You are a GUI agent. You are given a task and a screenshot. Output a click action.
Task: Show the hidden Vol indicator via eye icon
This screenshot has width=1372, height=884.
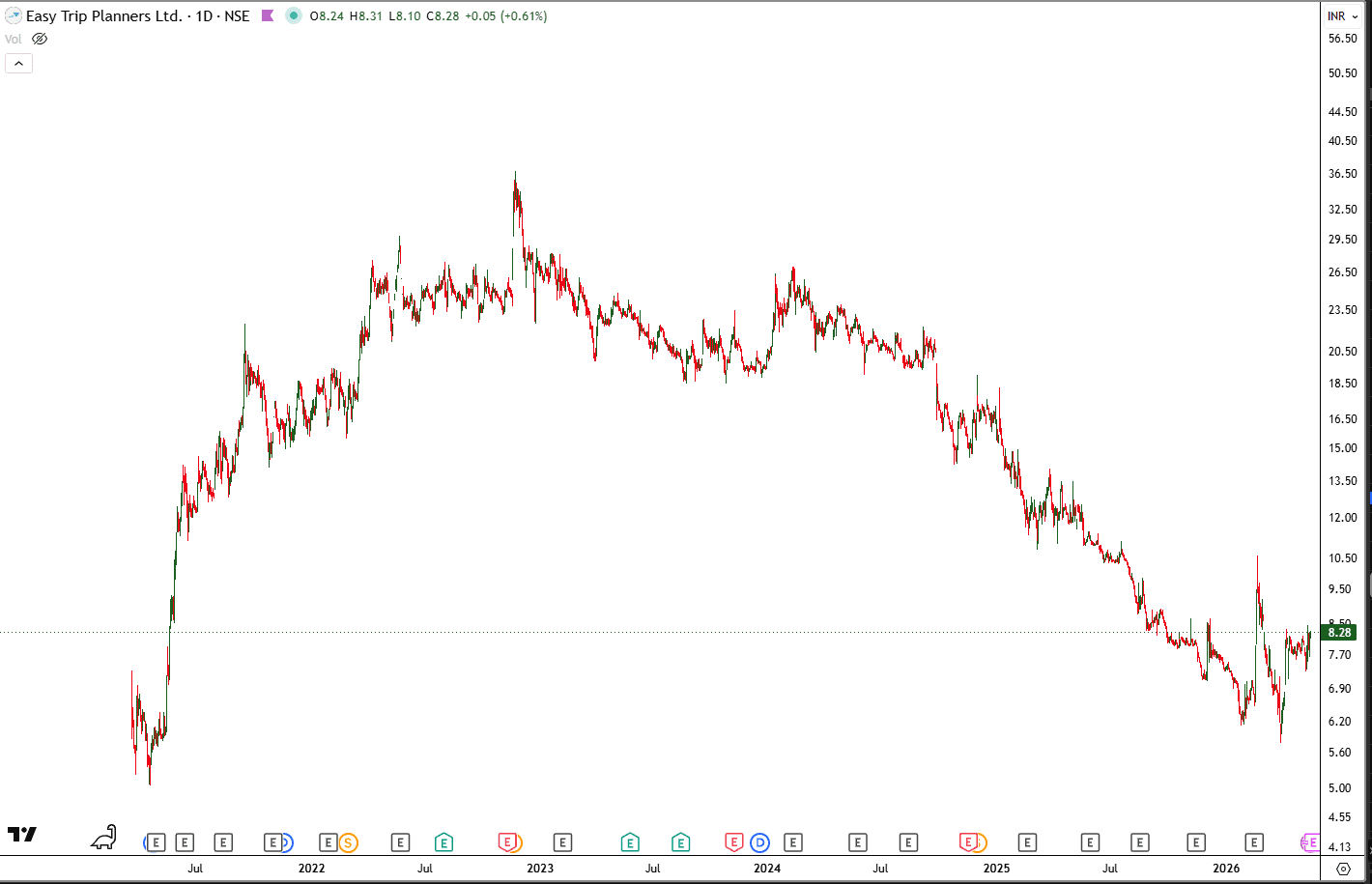tap(40, 39)
